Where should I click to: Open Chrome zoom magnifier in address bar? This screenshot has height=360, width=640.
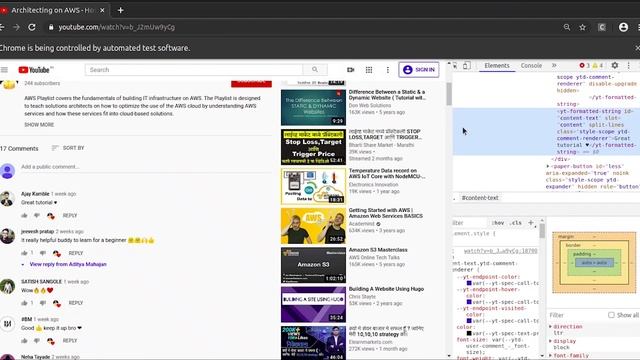coord(567,27)
